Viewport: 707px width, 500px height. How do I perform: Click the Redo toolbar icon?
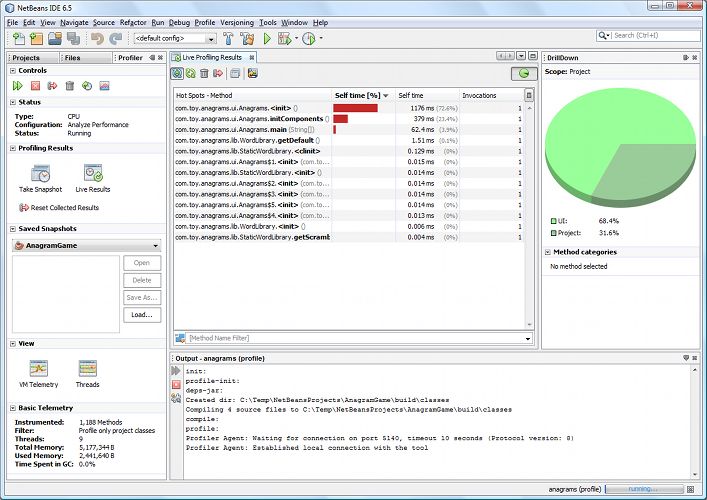tap(115, 39)
